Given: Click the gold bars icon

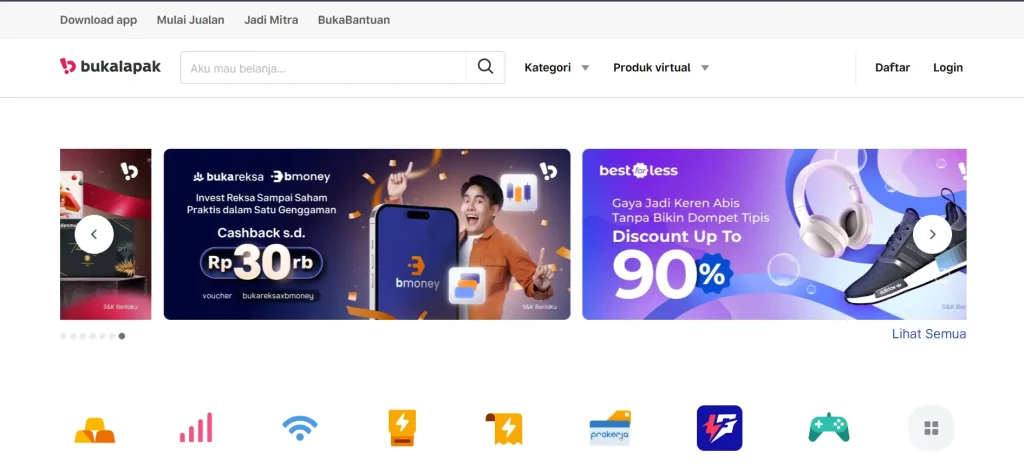Looking at the screenshot, I should tap(95, 430).
